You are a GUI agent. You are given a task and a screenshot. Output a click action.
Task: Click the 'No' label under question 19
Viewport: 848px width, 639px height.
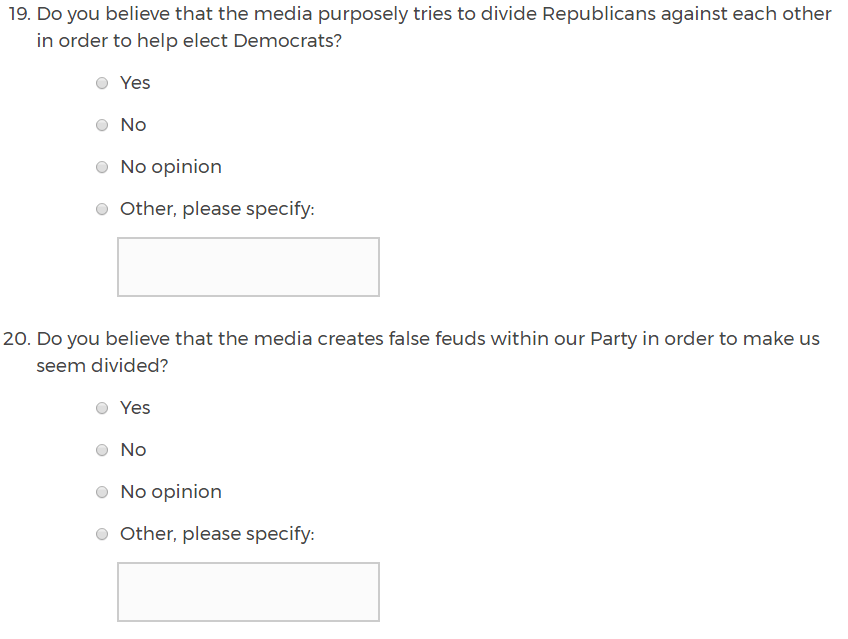(x=133, y=125)
